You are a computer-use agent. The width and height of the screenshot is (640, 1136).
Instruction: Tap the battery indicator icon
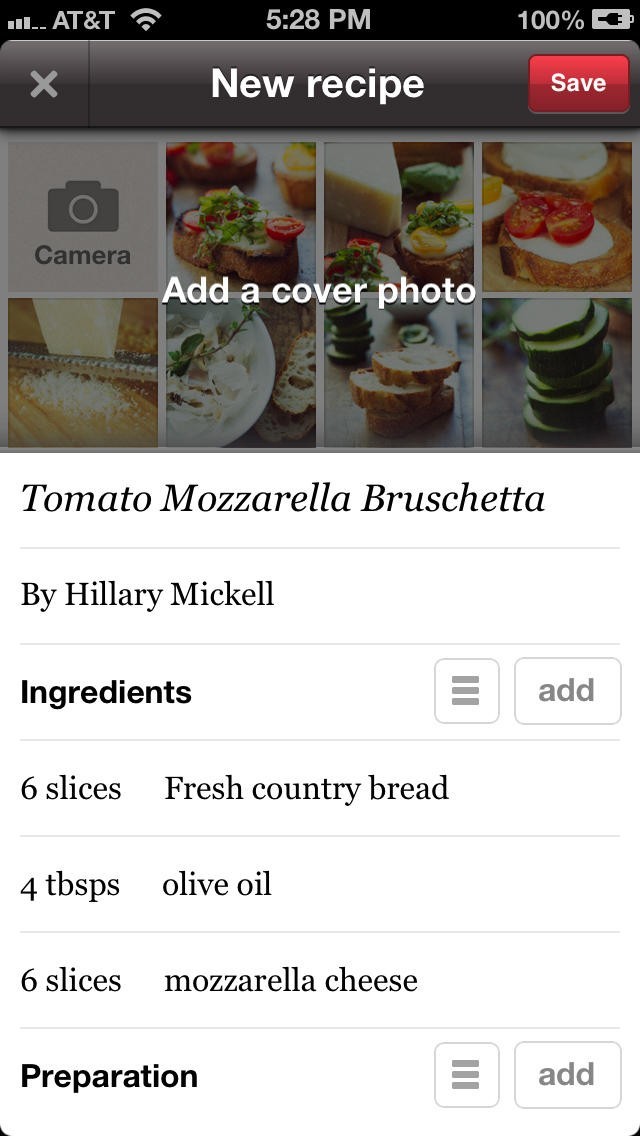(611, 19)
